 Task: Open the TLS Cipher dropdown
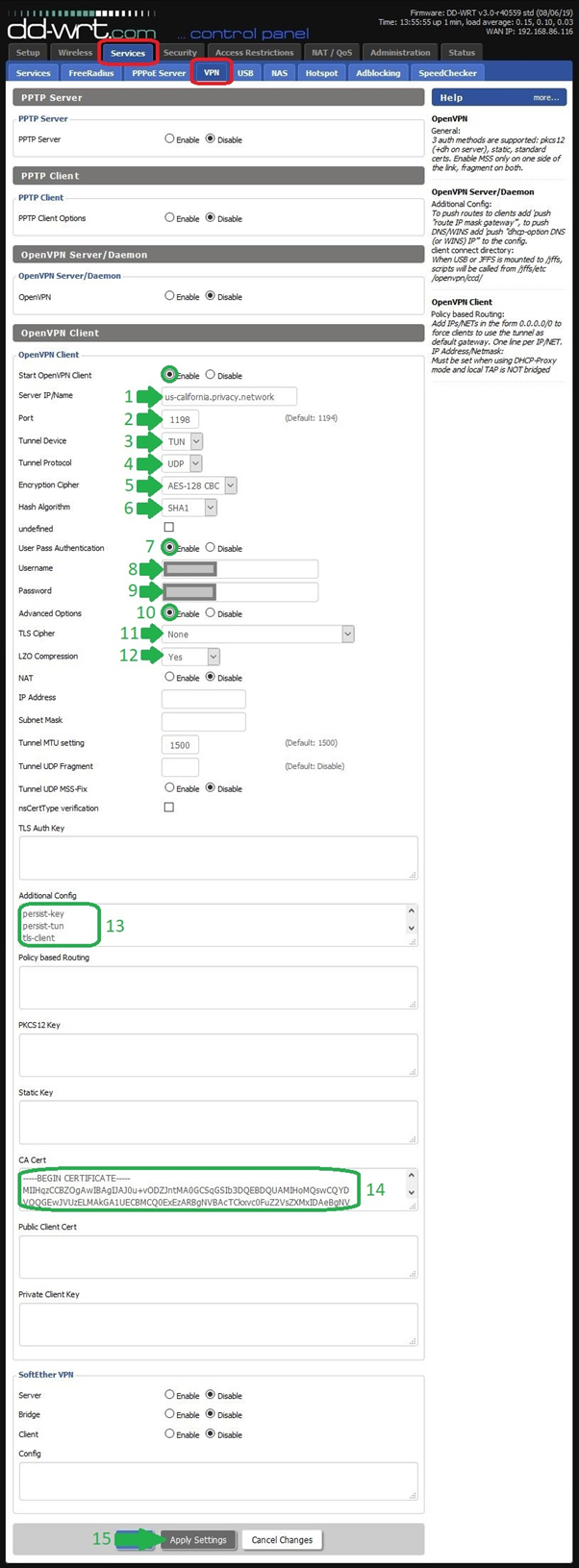tap(258, 635)
